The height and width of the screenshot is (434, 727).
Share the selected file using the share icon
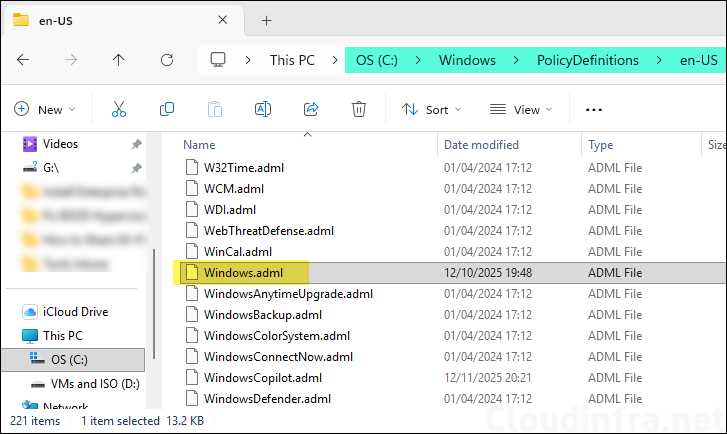(311, 109)
